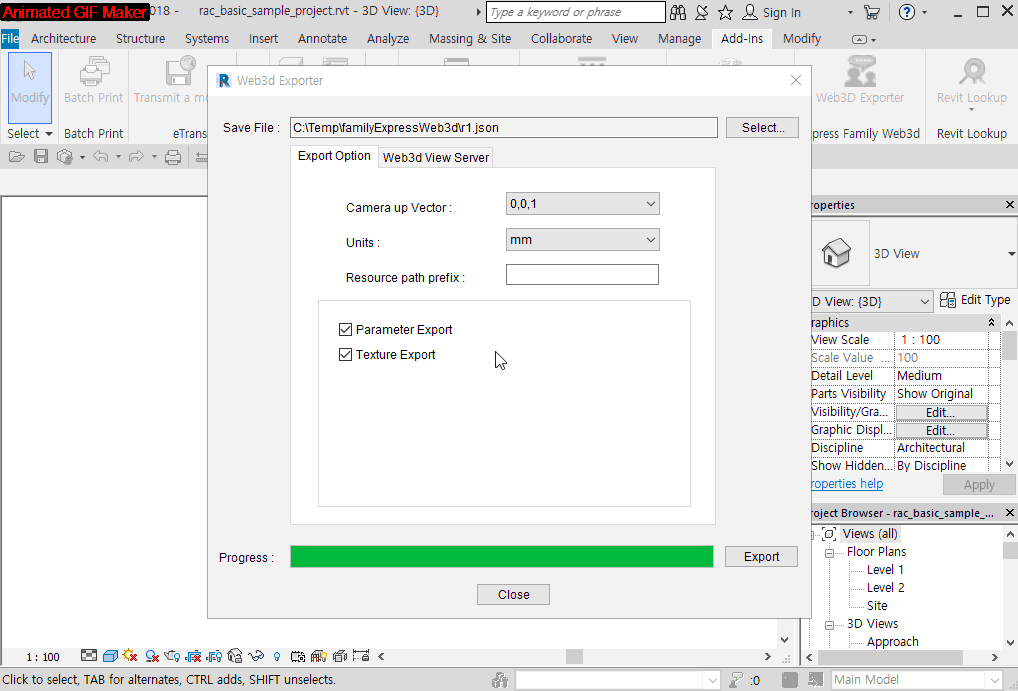Click the star favorites icon in the title bar
Image resolution: width=1018 pixels, height=691 pixels.
(x=725, y=12)
